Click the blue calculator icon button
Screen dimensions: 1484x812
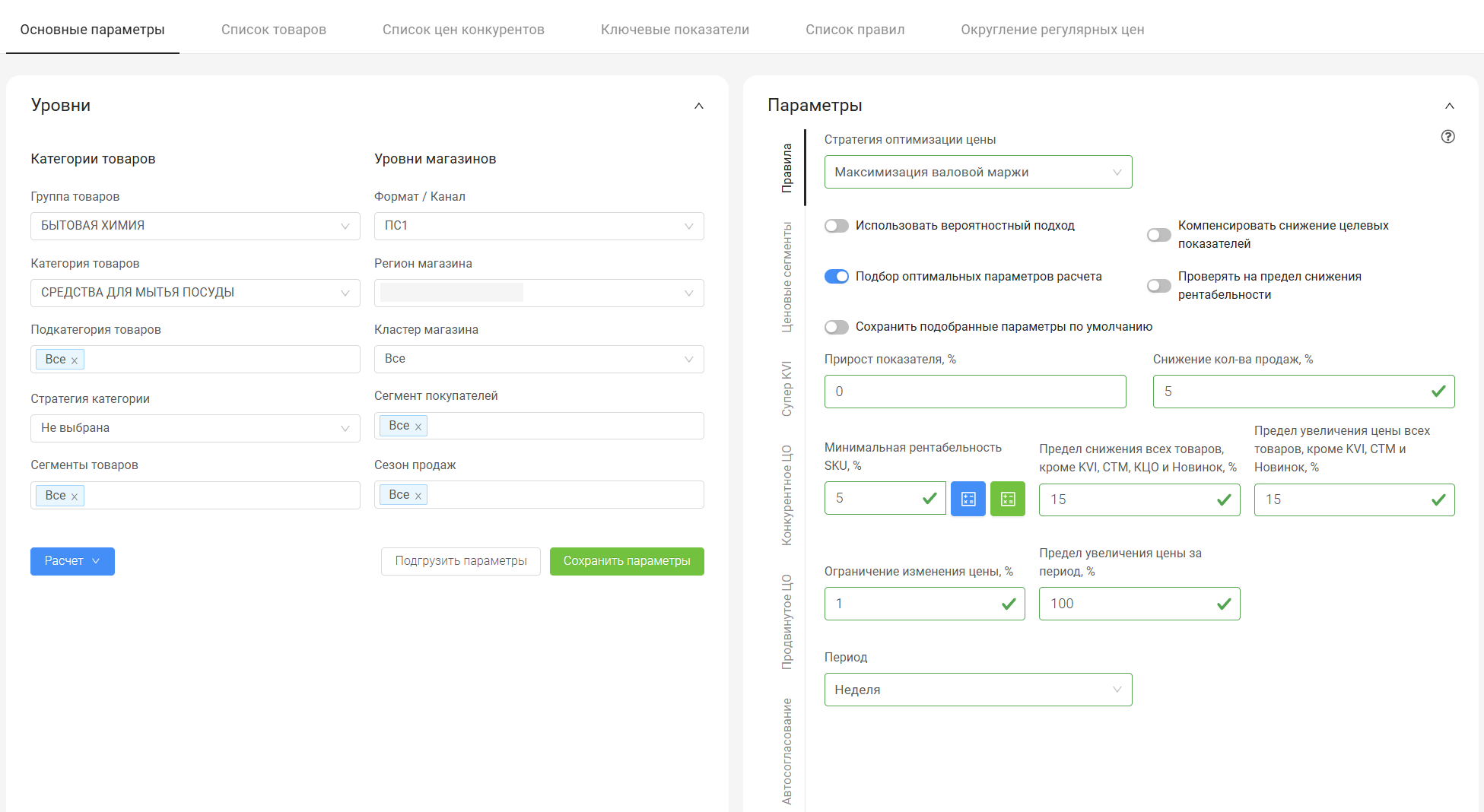pos(968,499)
